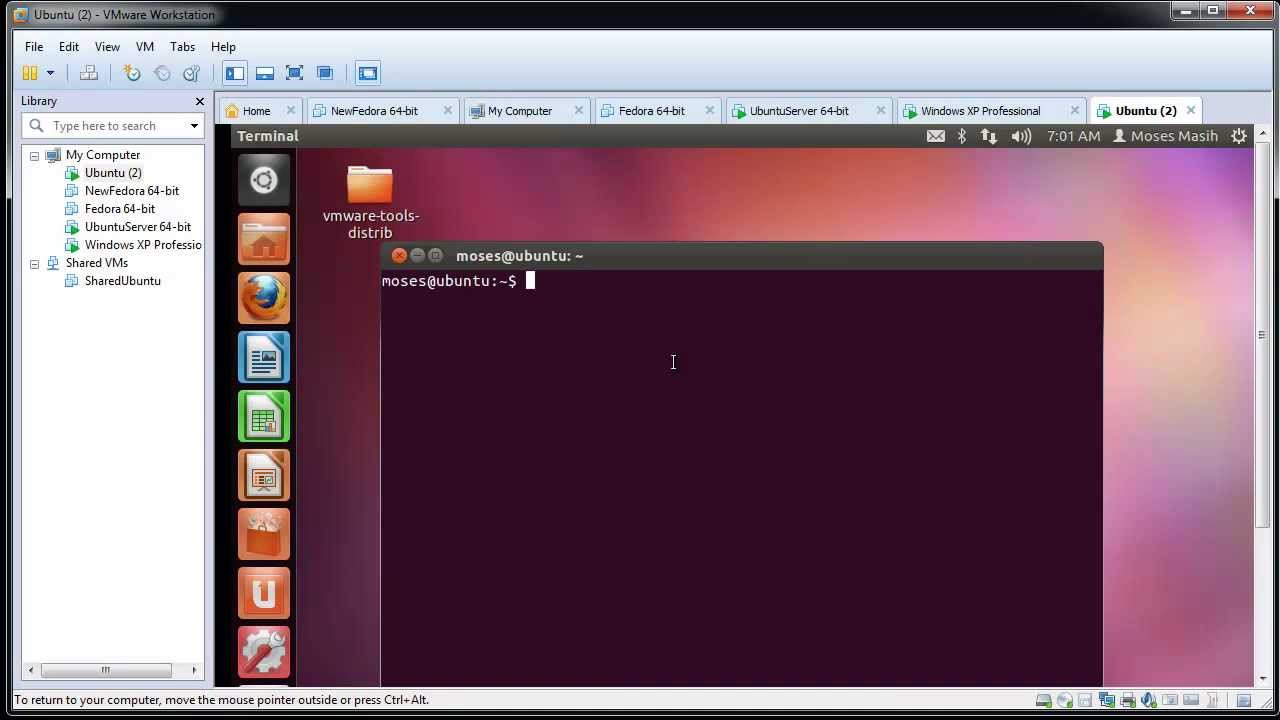Open the vmware-tools-distrib desktop folder
The height and width of the screenshot is (720, 1280).
click(x=370, y=201)
